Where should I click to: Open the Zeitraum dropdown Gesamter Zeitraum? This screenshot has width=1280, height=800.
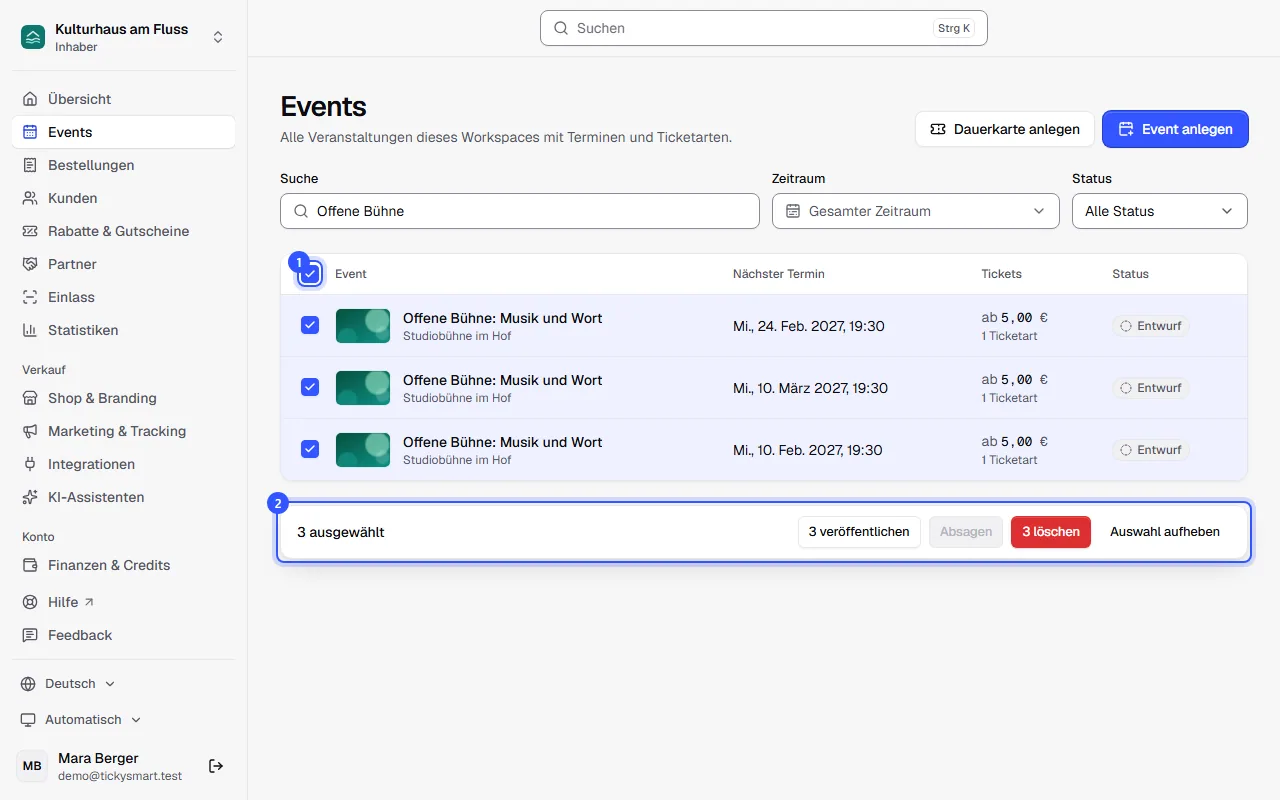(x=916, y=211)
